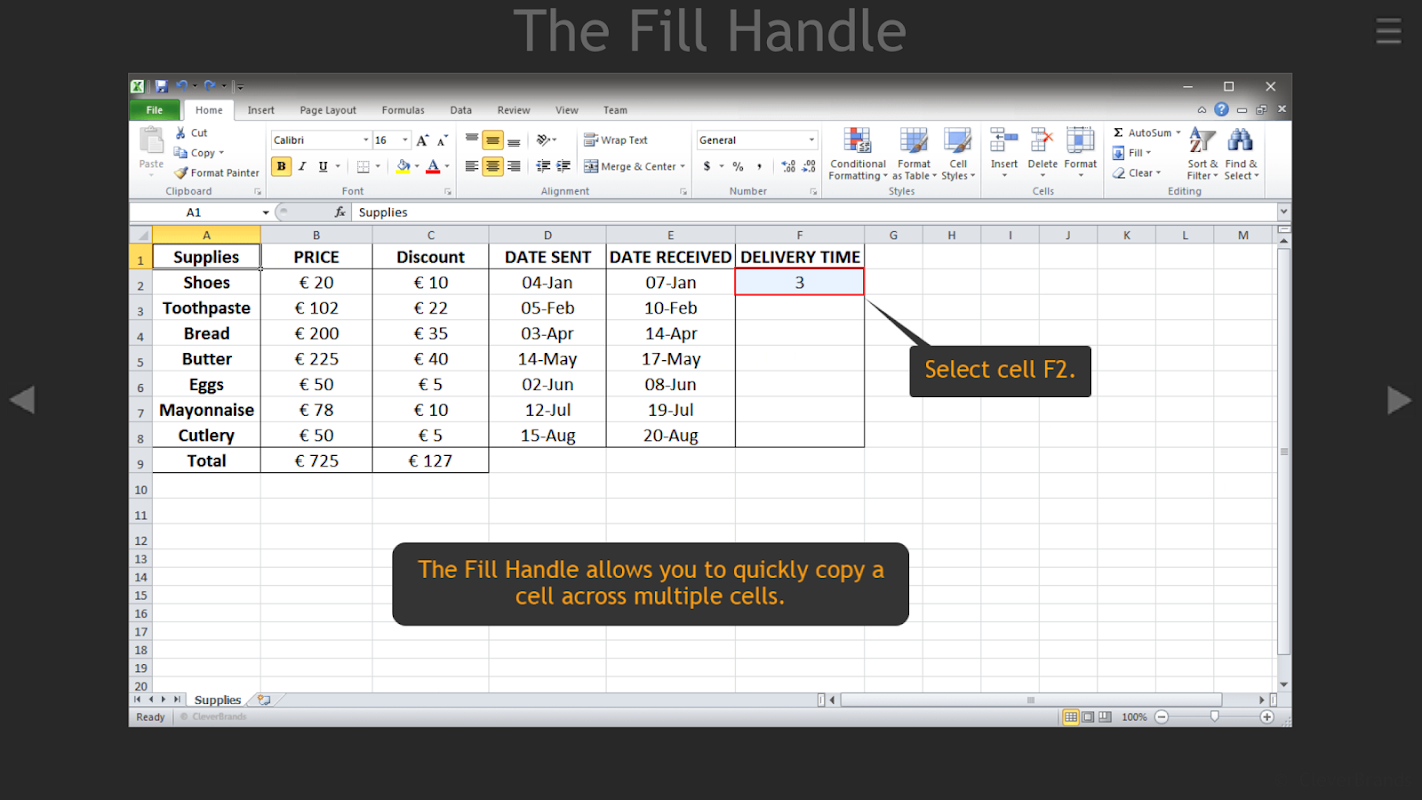Select cell F2 containing 3

(x=799, y=282)
